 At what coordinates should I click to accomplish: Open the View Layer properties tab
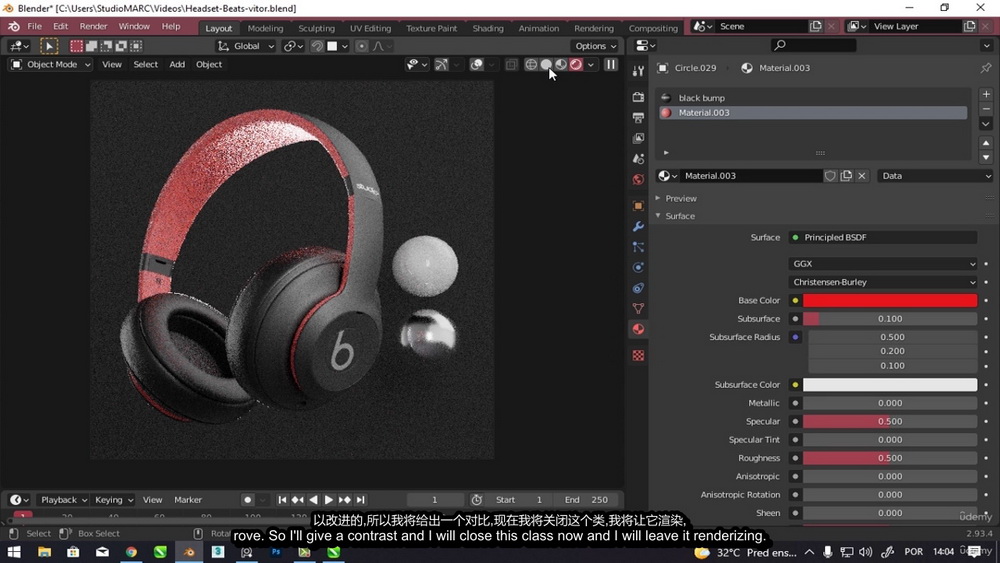[x=638, y=138]
